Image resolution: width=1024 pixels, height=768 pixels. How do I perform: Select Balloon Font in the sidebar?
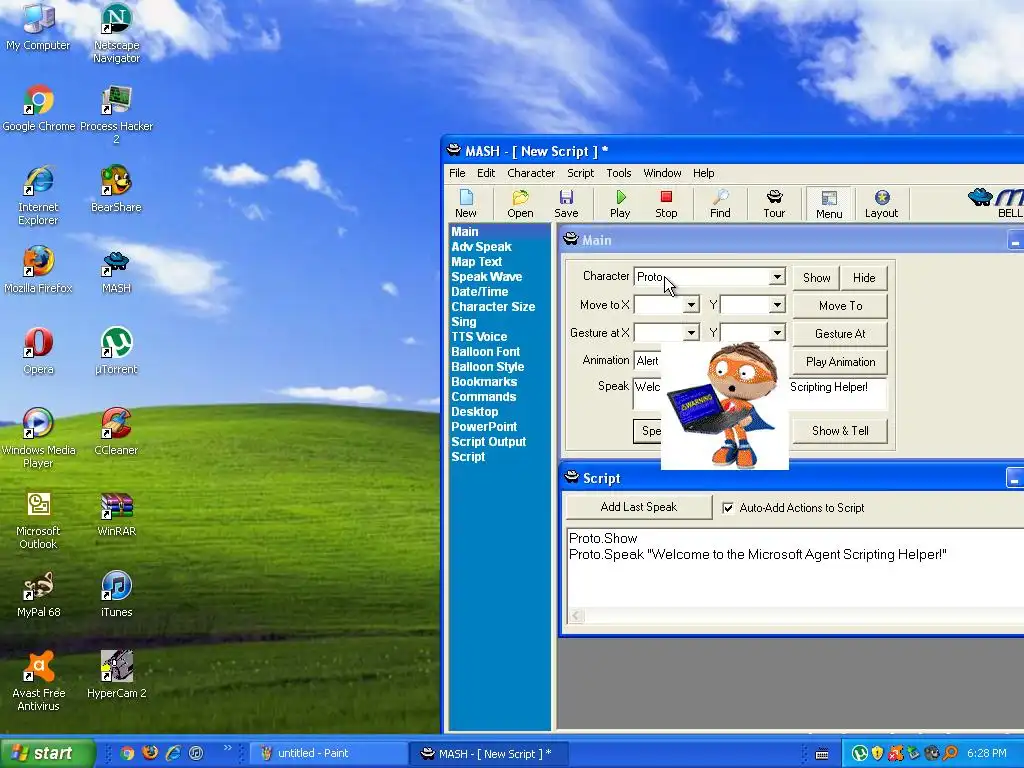485,352
